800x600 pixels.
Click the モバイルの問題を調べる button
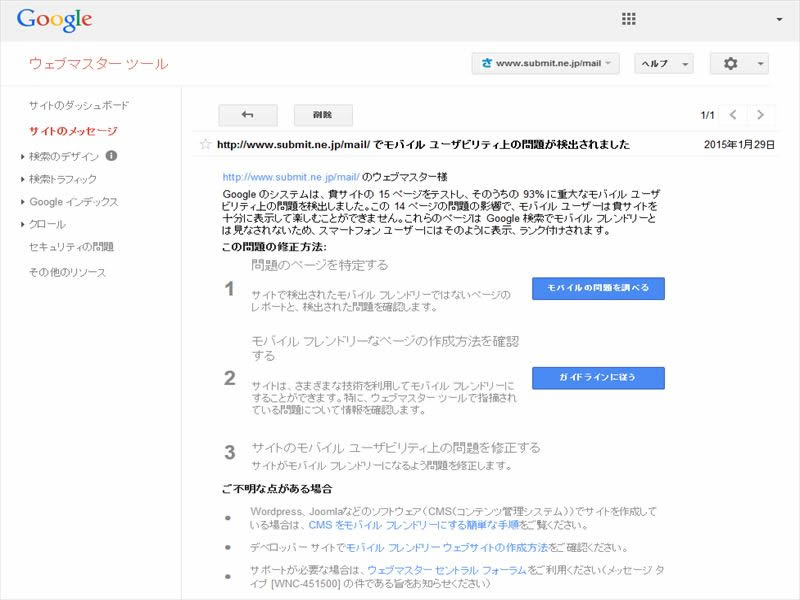coord(598,288)
